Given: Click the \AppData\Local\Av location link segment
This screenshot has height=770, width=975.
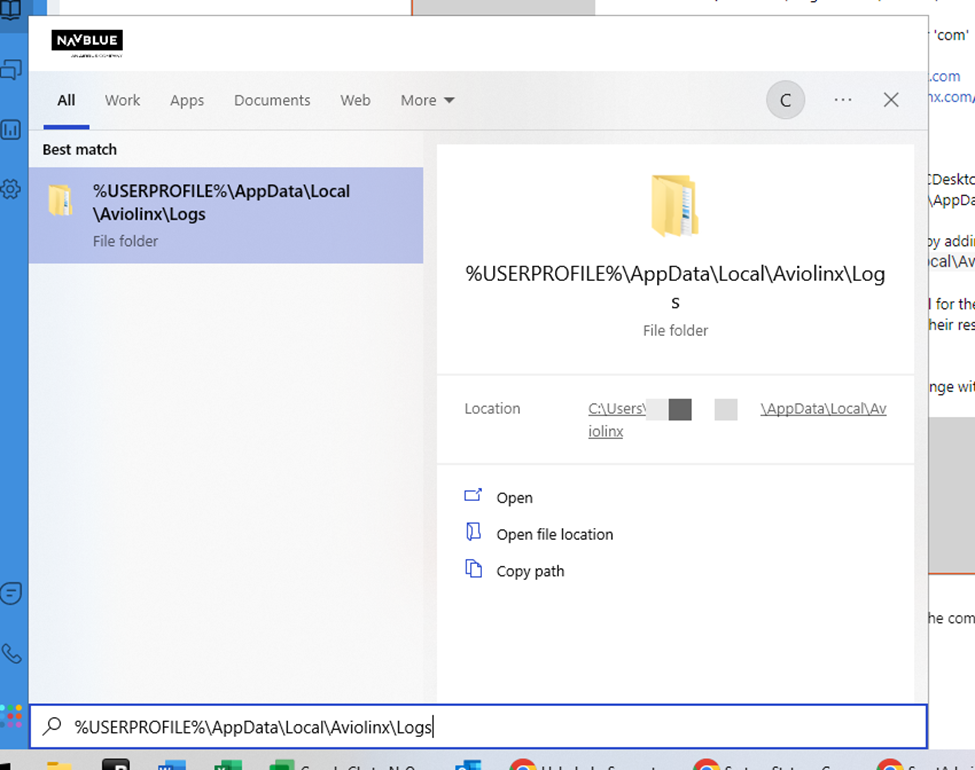Looking at the screenshot, I should pyautogui.click(x=823, y=409).
